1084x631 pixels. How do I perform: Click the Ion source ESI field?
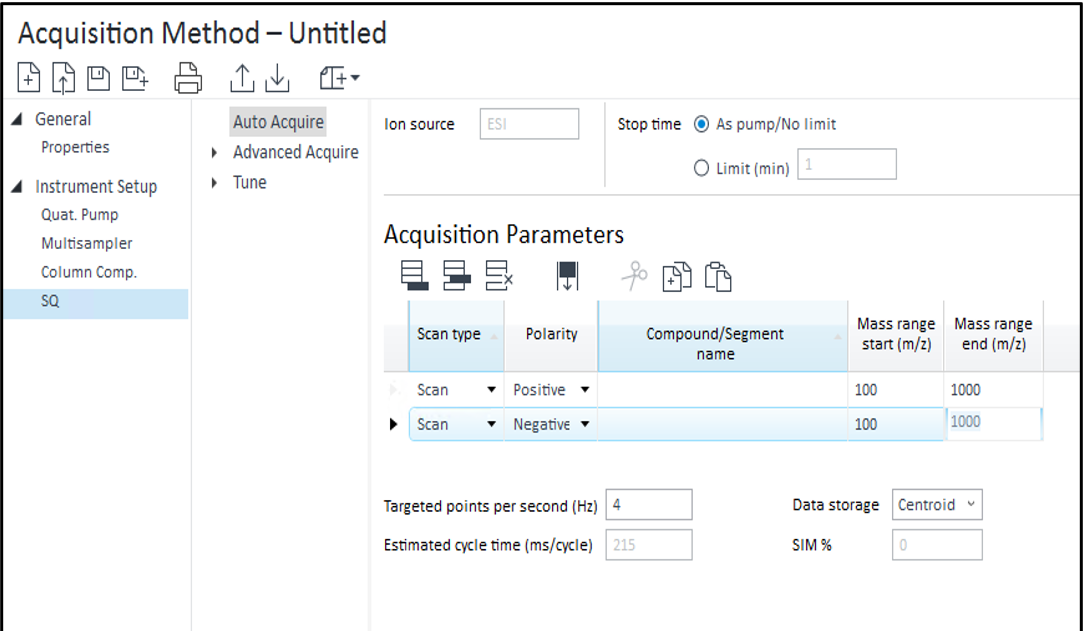pos(529,124)
